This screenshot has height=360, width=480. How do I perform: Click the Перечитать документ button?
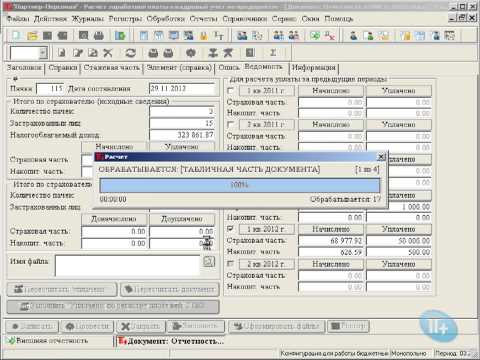pos(170,289)
